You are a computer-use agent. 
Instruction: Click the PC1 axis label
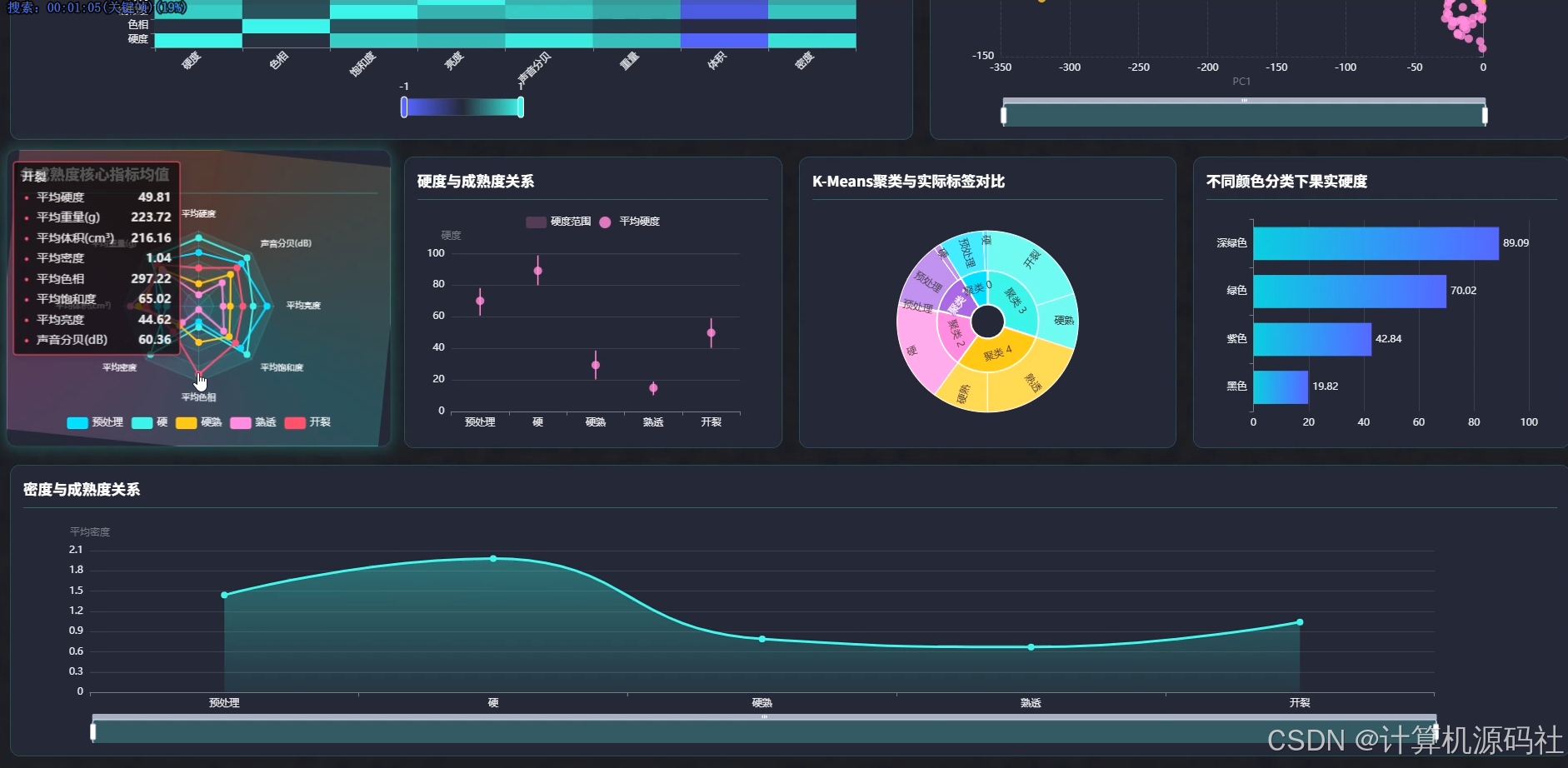[1241, 82]
